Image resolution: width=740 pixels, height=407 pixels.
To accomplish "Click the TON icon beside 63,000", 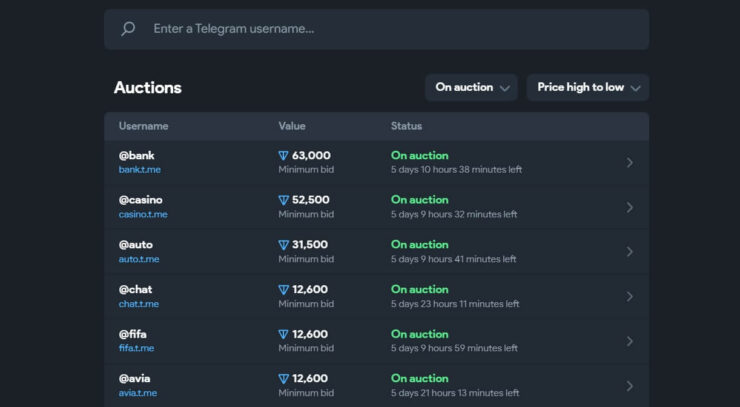I will (x=283, y=156).
